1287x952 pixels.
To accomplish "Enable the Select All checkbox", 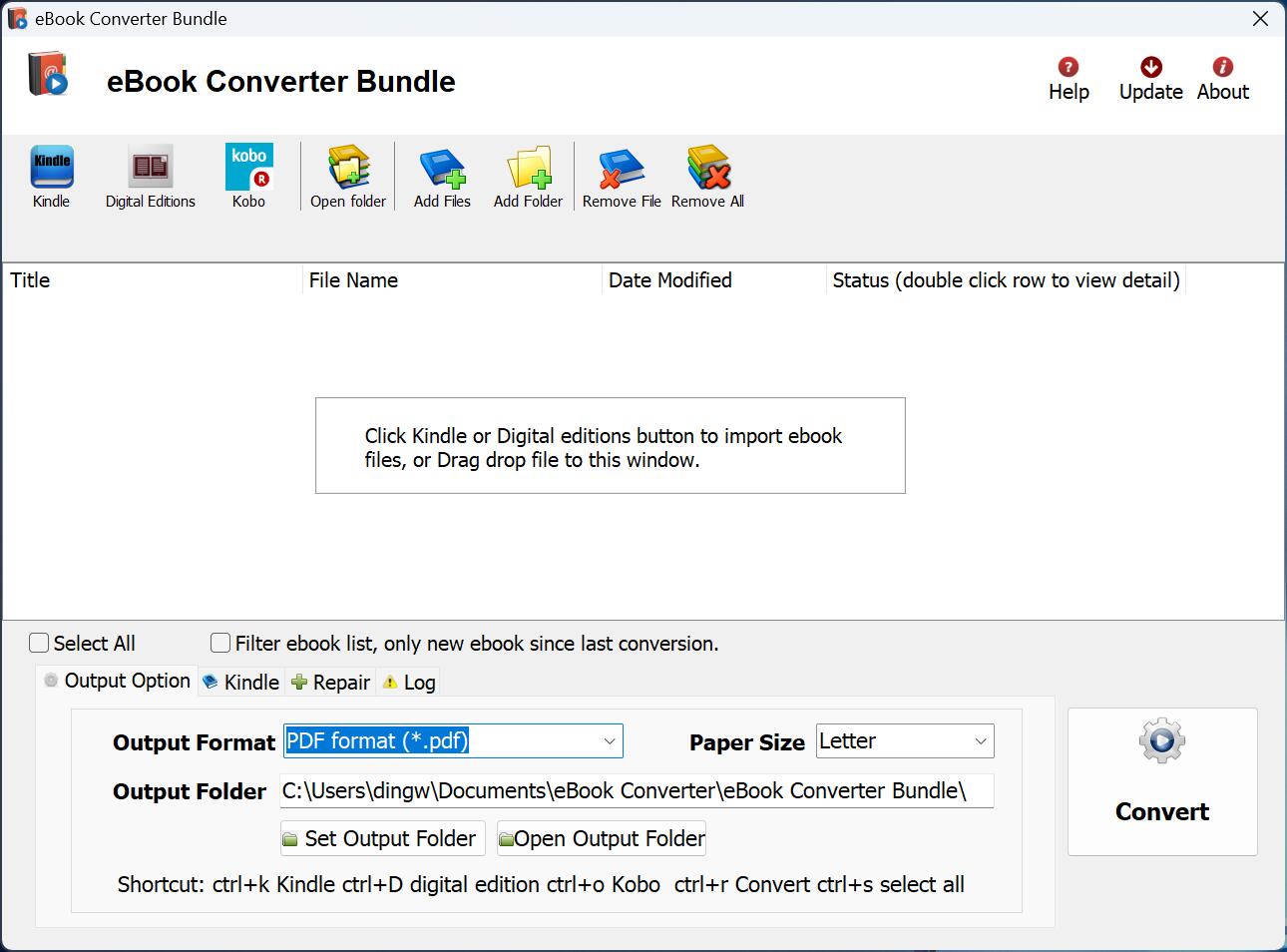I will (x=39, y=644).
